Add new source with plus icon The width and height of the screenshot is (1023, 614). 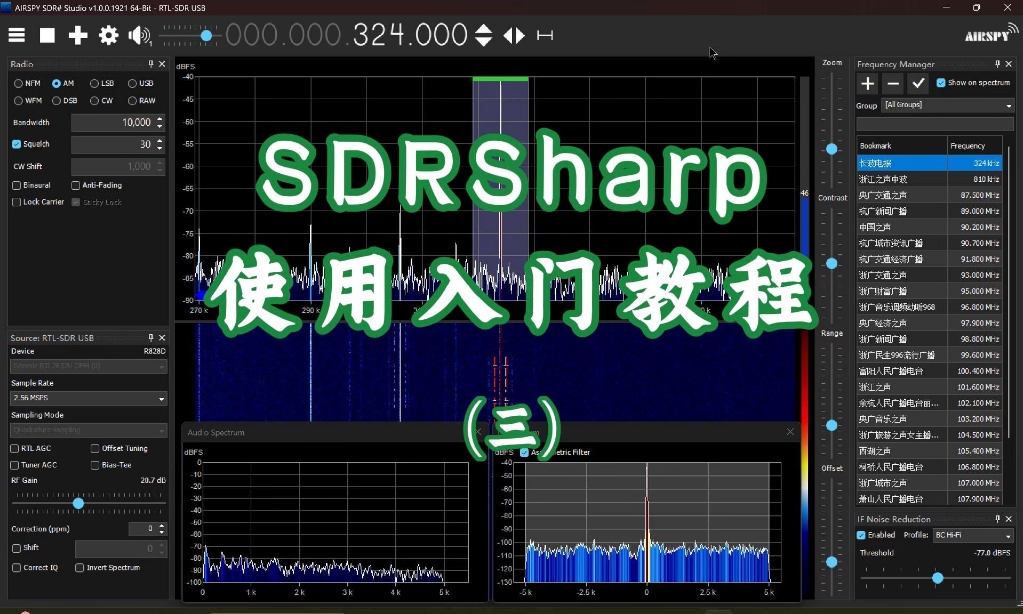click(x=78, y=35)
